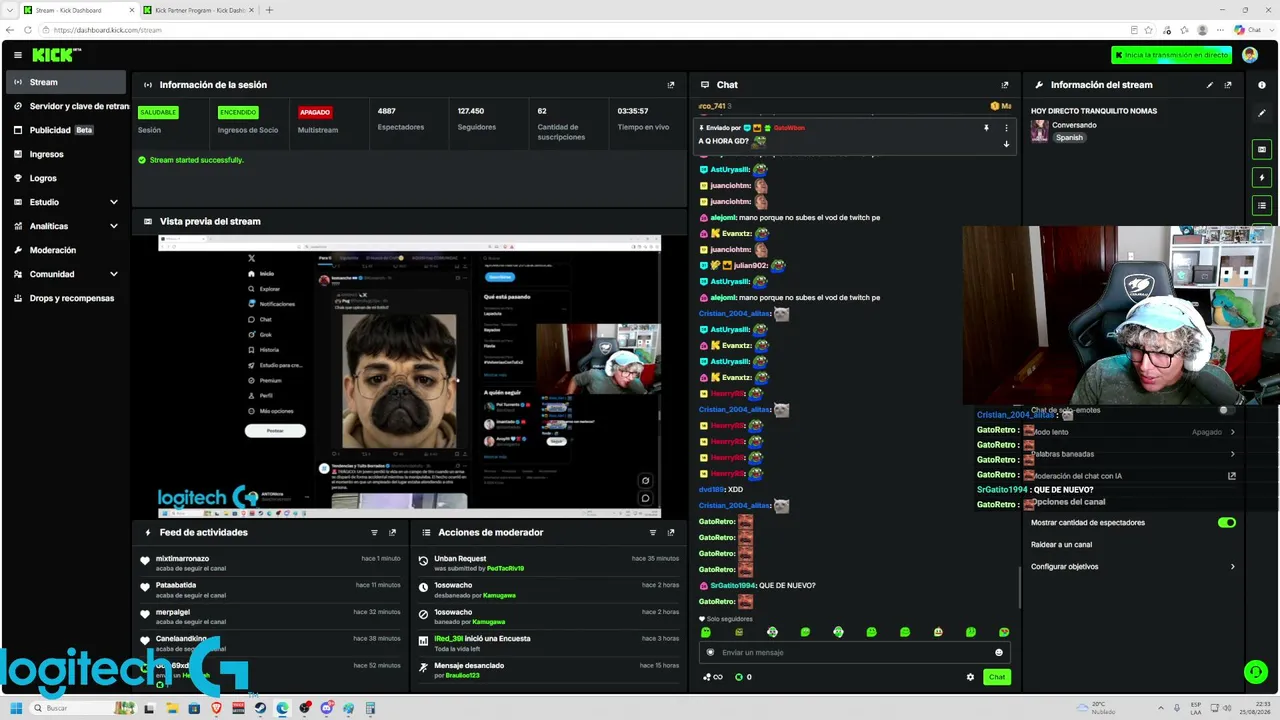Open the emoji picker in the message box
The height and width of the screenshot is (720, 1280).
point(998,653)
